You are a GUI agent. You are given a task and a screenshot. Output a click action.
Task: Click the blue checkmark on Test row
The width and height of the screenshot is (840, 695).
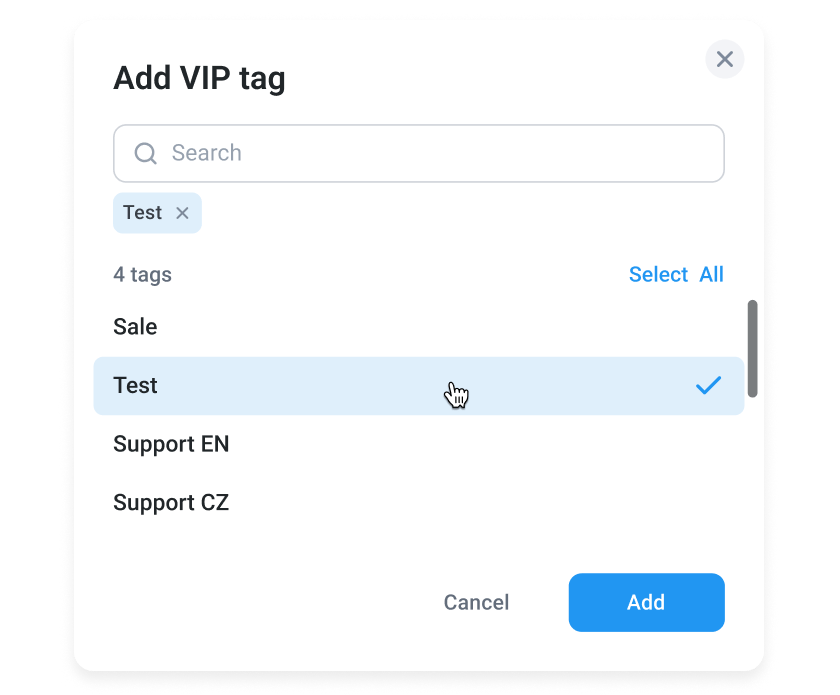(708, 385)
